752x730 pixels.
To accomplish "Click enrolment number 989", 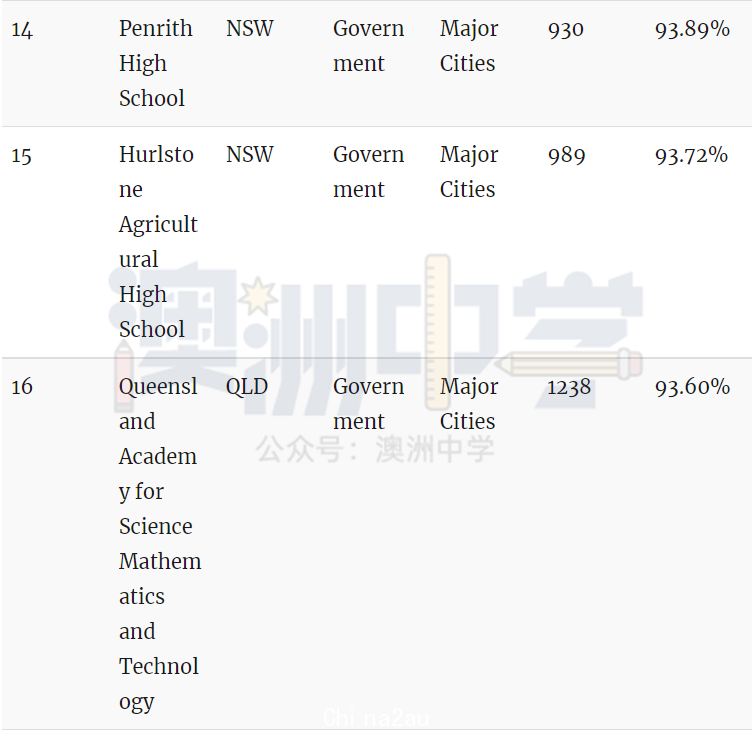I will click(566, 155).
